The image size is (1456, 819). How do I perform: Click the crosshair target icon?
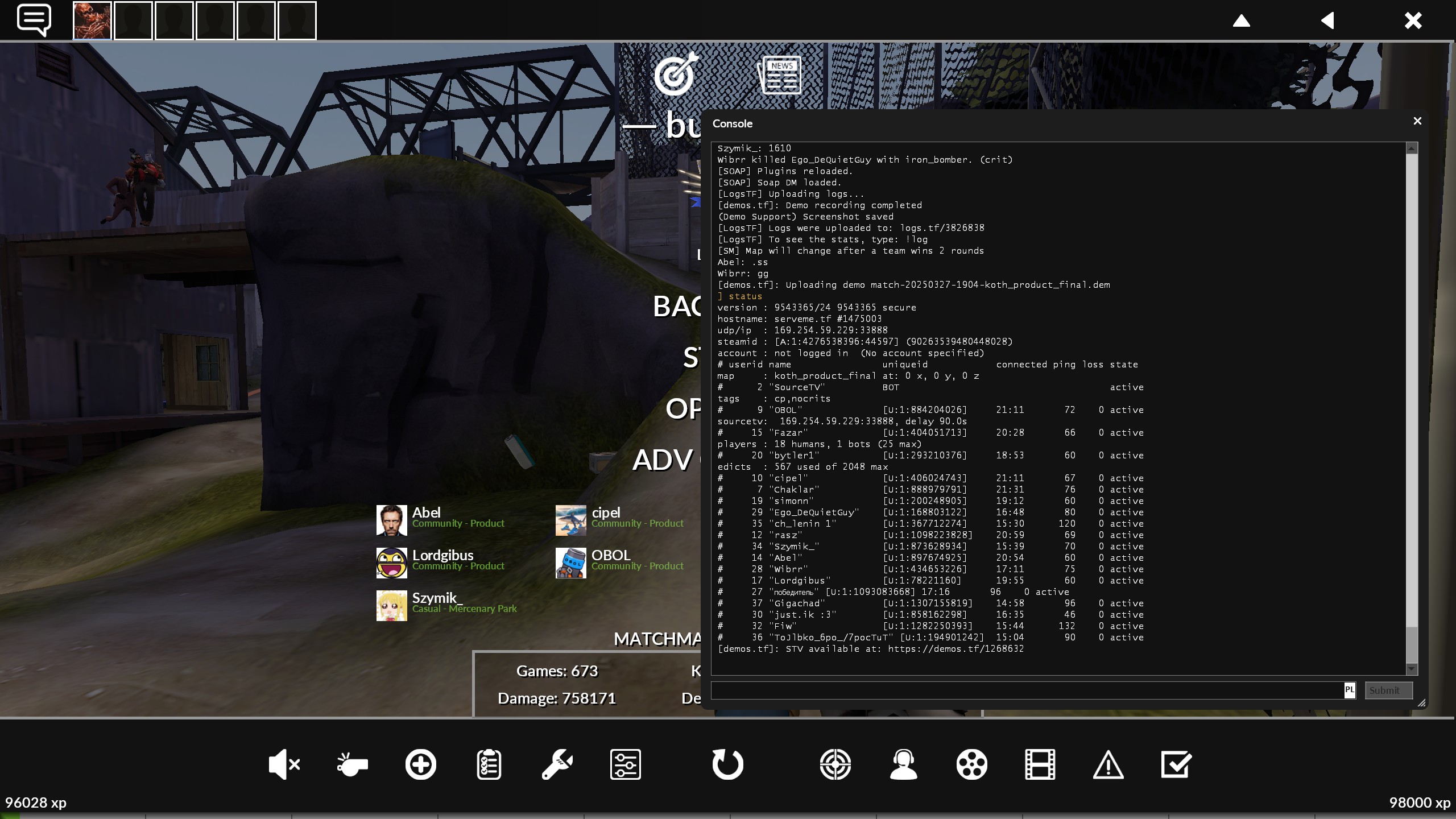[x=835, y=764]
